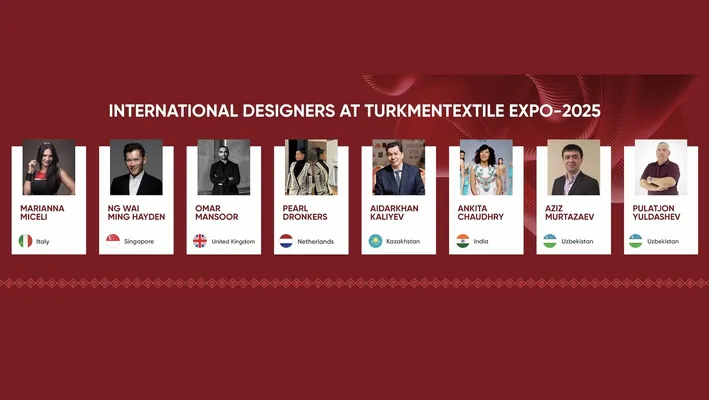
Task: Click the Italy flag icon
Action: (x=25, y=241)
